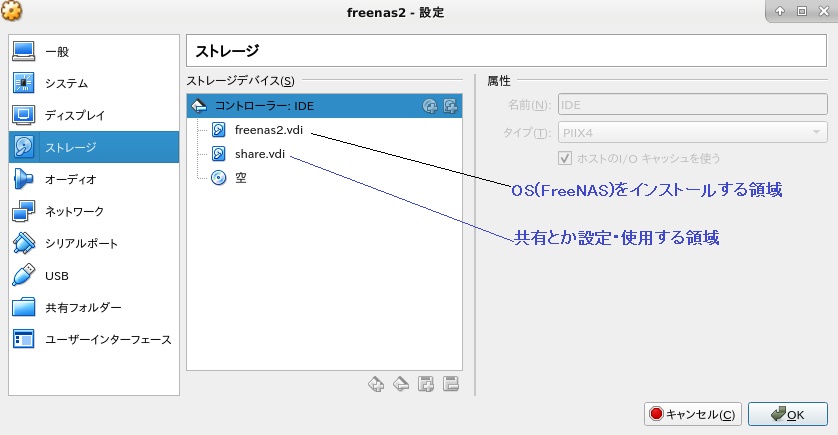The width and height of the screenshot is (838, 435).
Task: Open the タイプ PIIX4 dropdown
Action: pyautogui.click(x=693, y=133)
